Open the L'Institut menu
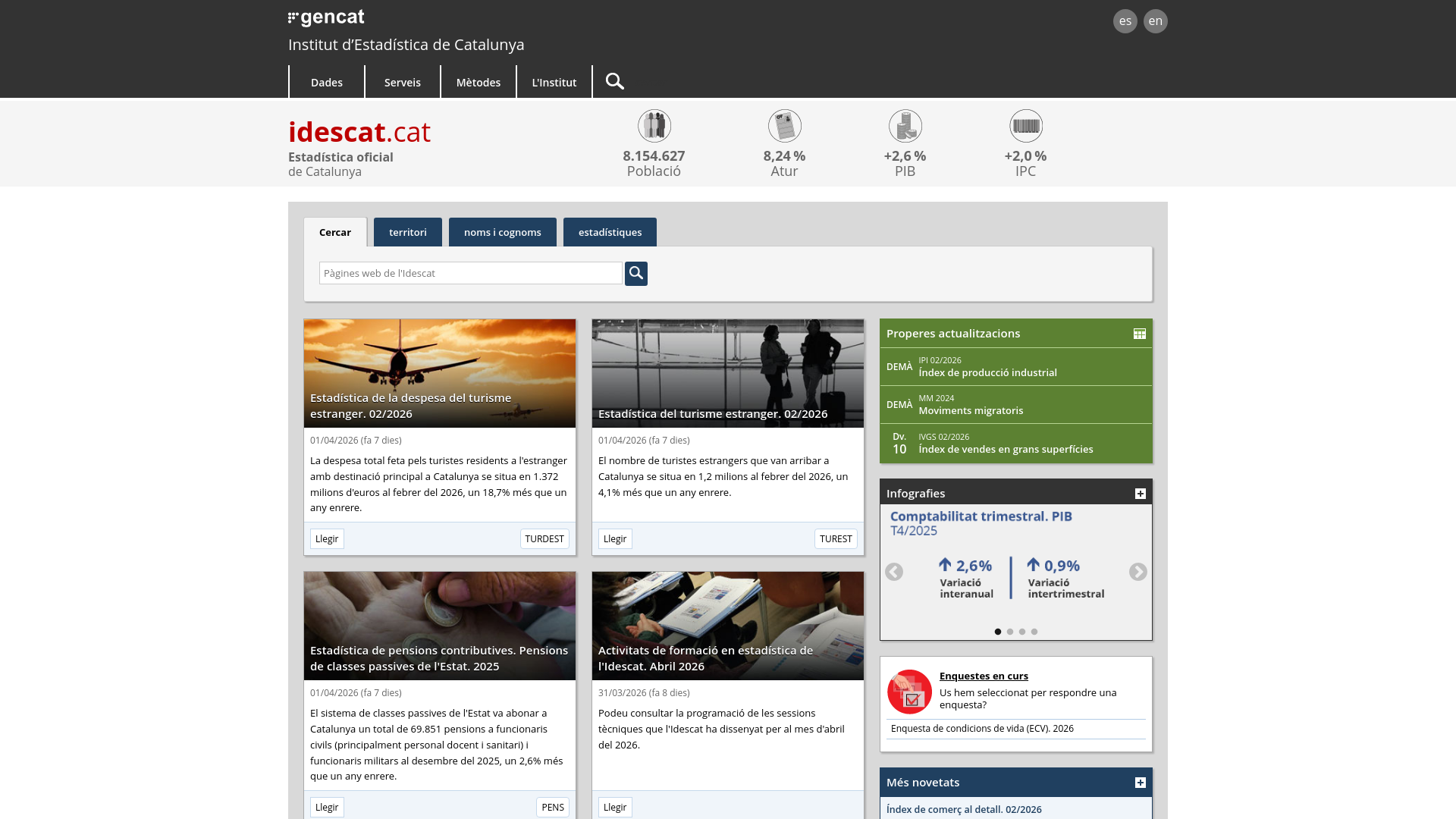The image size is (1456, 819). coord(554,82)
